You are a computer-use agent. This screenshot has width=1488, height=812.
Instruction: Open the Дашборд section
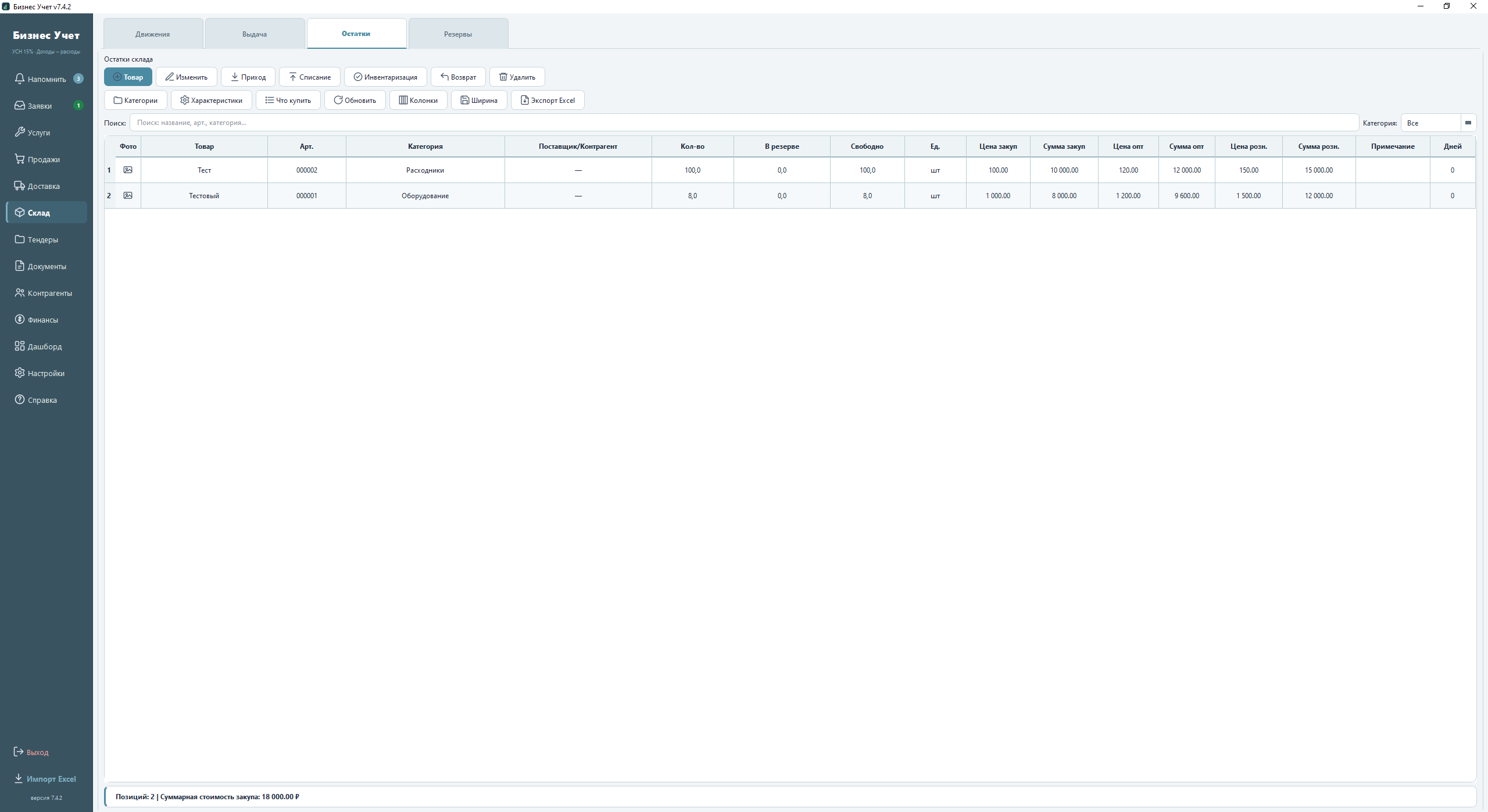pos(46,346)
